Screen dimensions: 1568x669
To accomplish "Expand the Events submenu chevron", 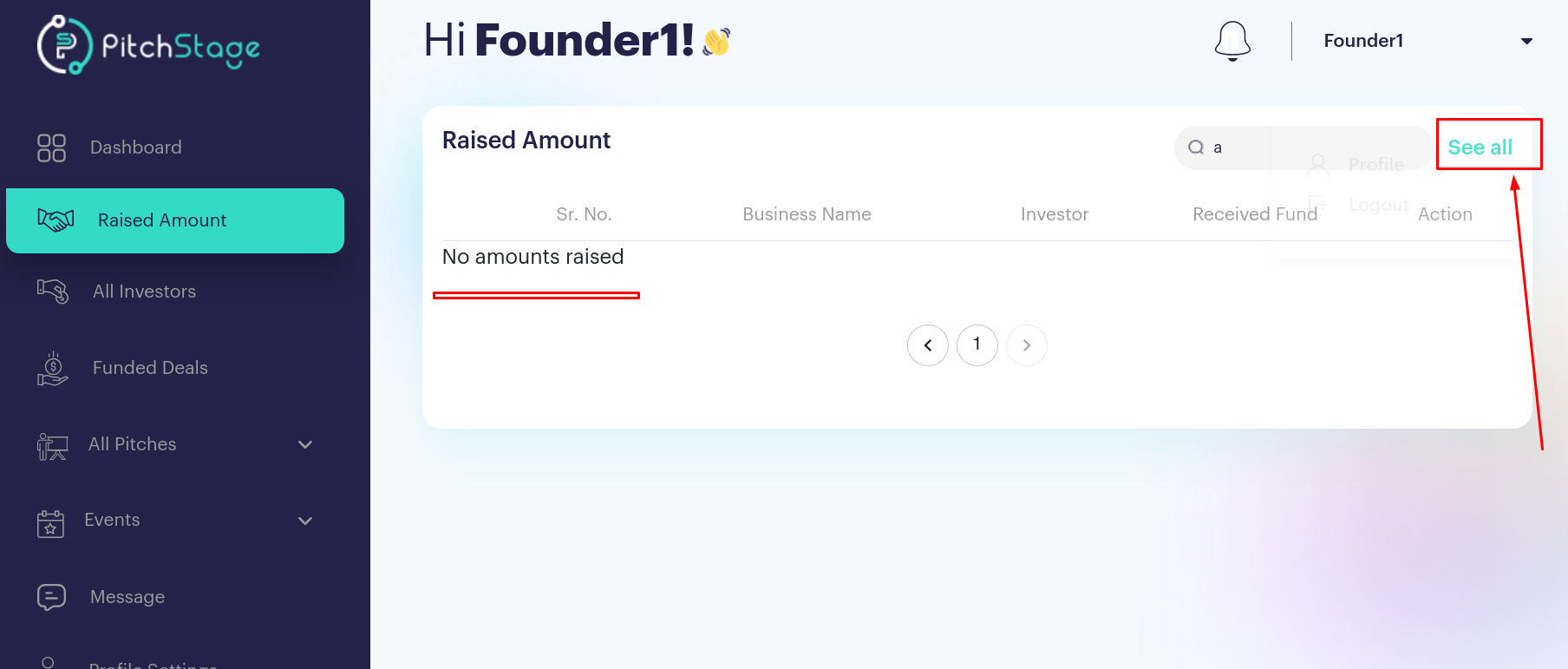I will (x=305, y=521).
